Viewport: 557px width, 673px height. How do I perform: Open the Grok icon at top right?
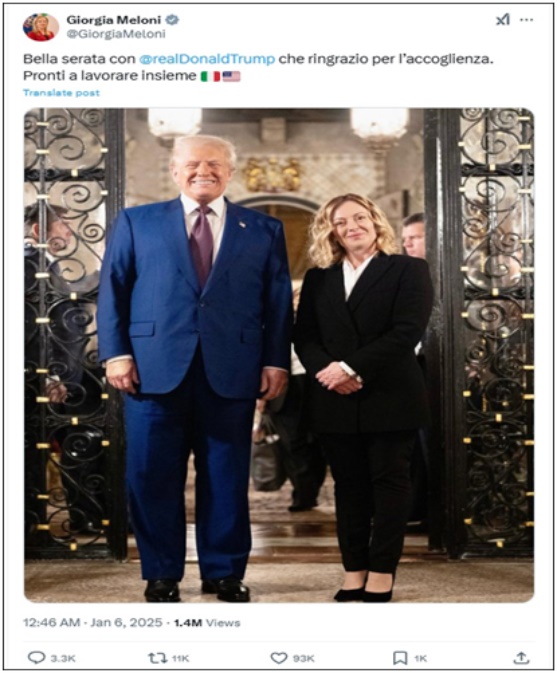click(503, 20)
